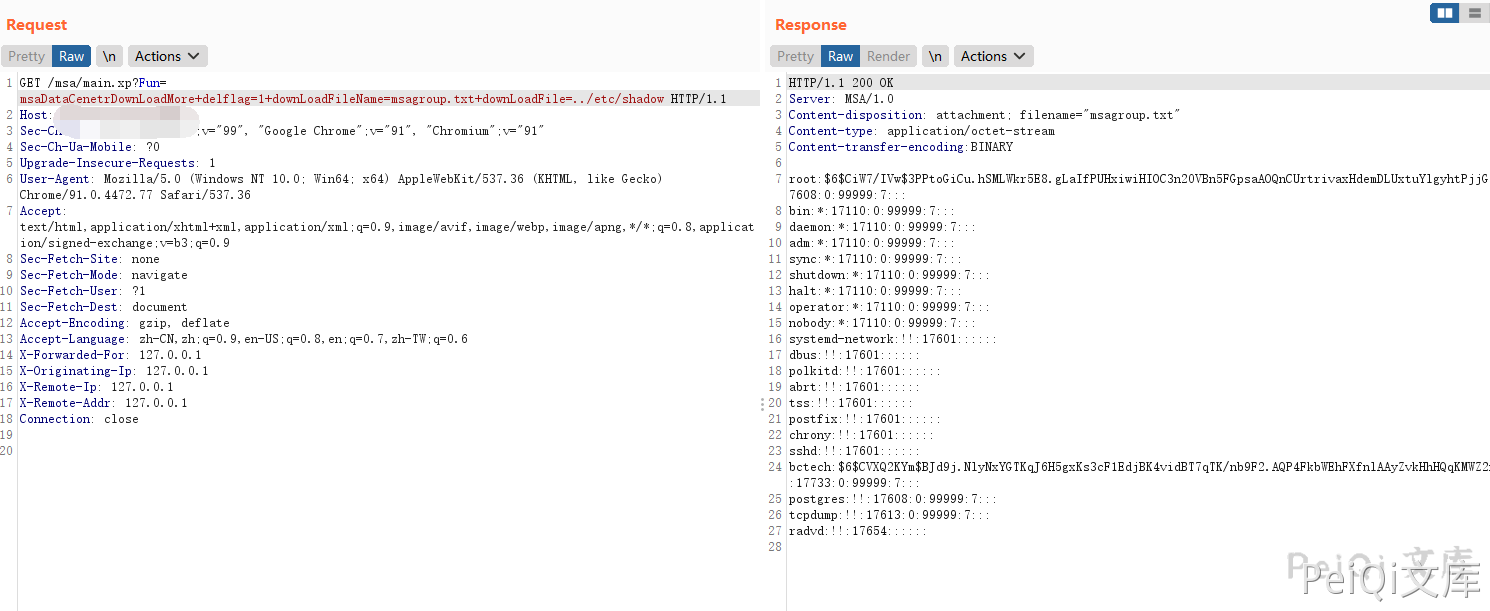The height and width of the screenshot is (611, 1490).
Task: Click the Server: MSA/1.0 header
Action: (841, 99)
